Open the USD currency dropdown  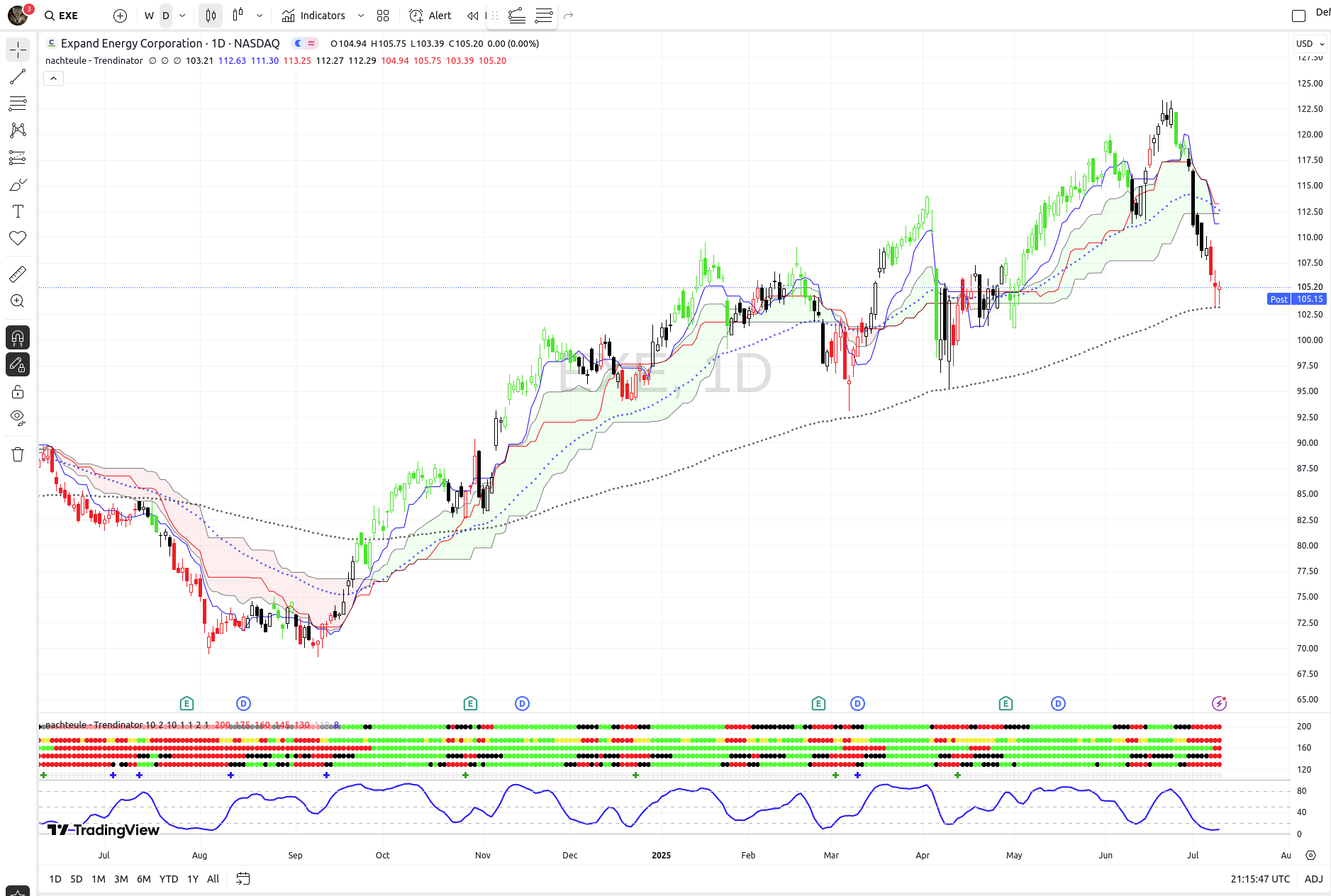[1310, 44]
